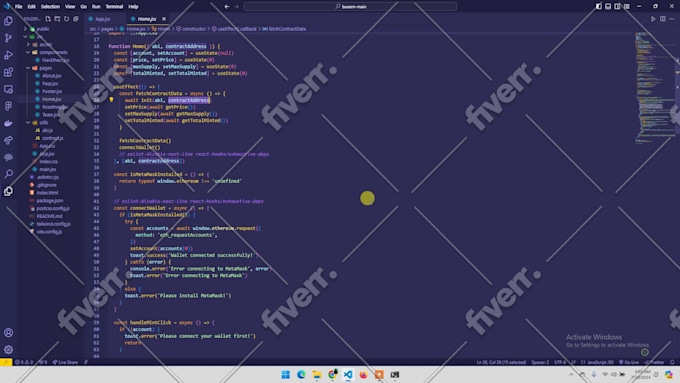Image resolution: width=680 pixels, height=383 pixels.
Task: Open the Docker view in activity bar
Action: (8, 123)
